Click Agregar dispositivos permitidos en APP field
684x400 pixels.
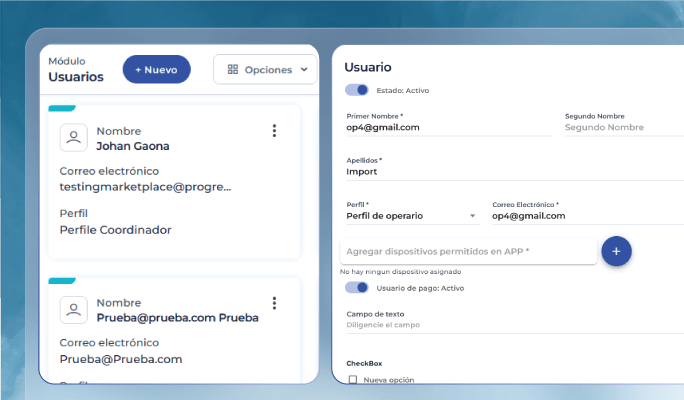[469, 251]
